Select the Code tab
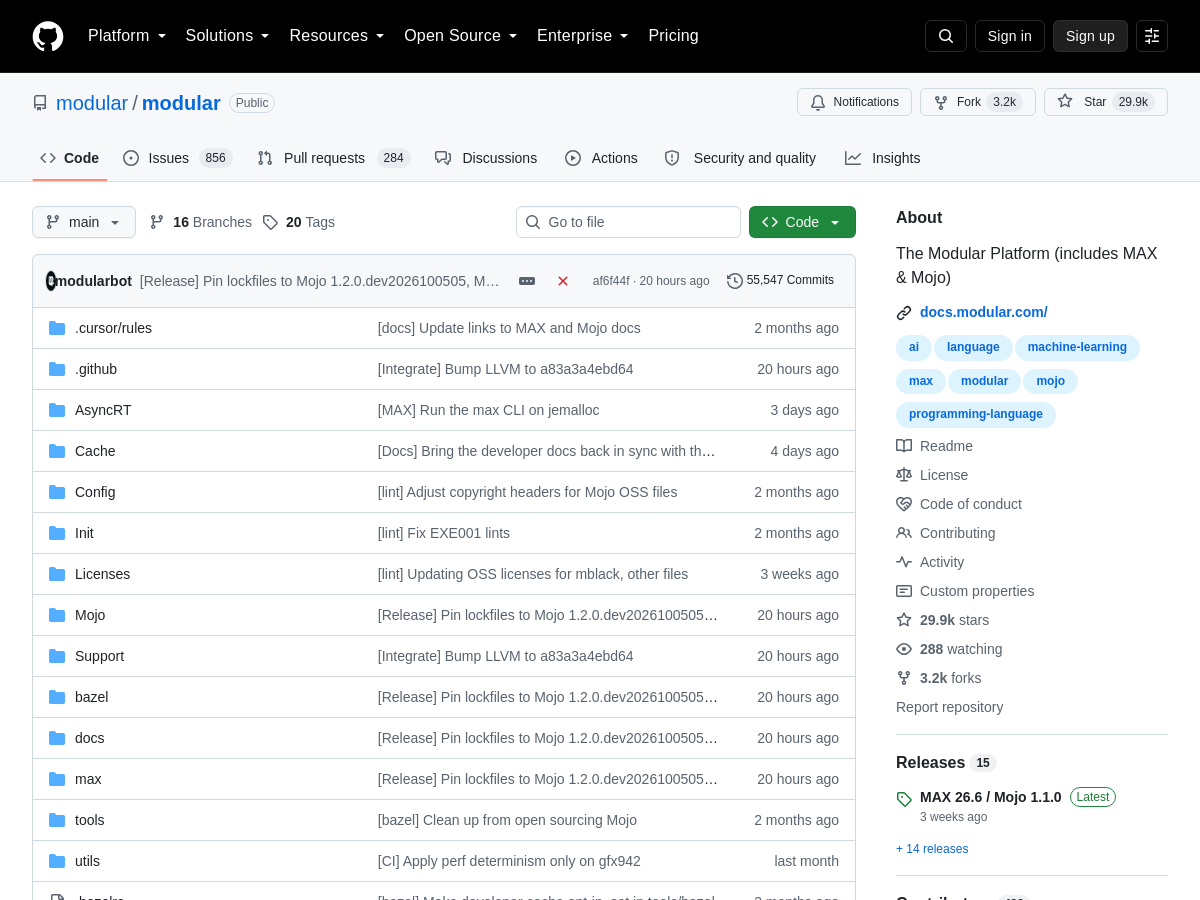1200x900 pixels. 70,158
